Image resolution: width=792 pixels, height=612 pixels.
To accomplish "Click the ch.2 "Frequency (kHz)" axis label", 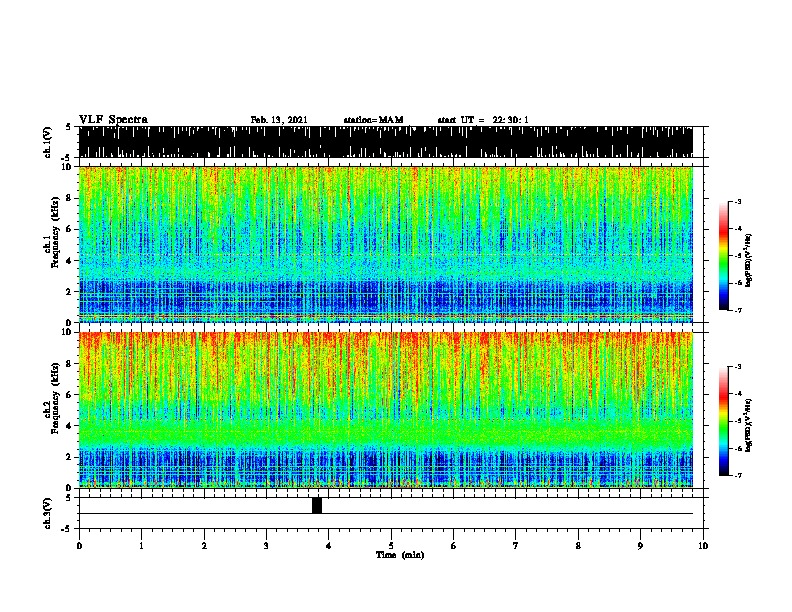I will coord(55,398).
